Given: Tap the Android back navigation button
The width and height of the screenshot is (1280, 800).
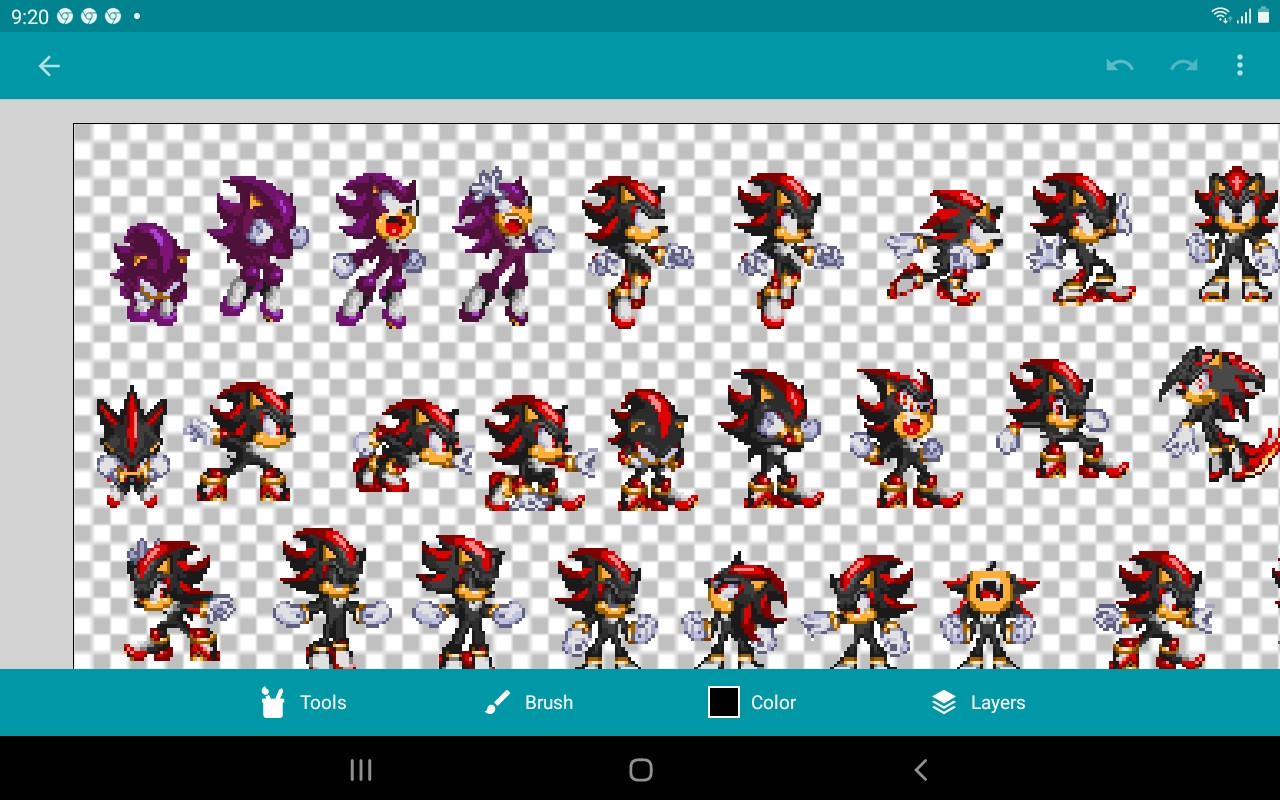Looking at the screenshot, I should point(921,769).
